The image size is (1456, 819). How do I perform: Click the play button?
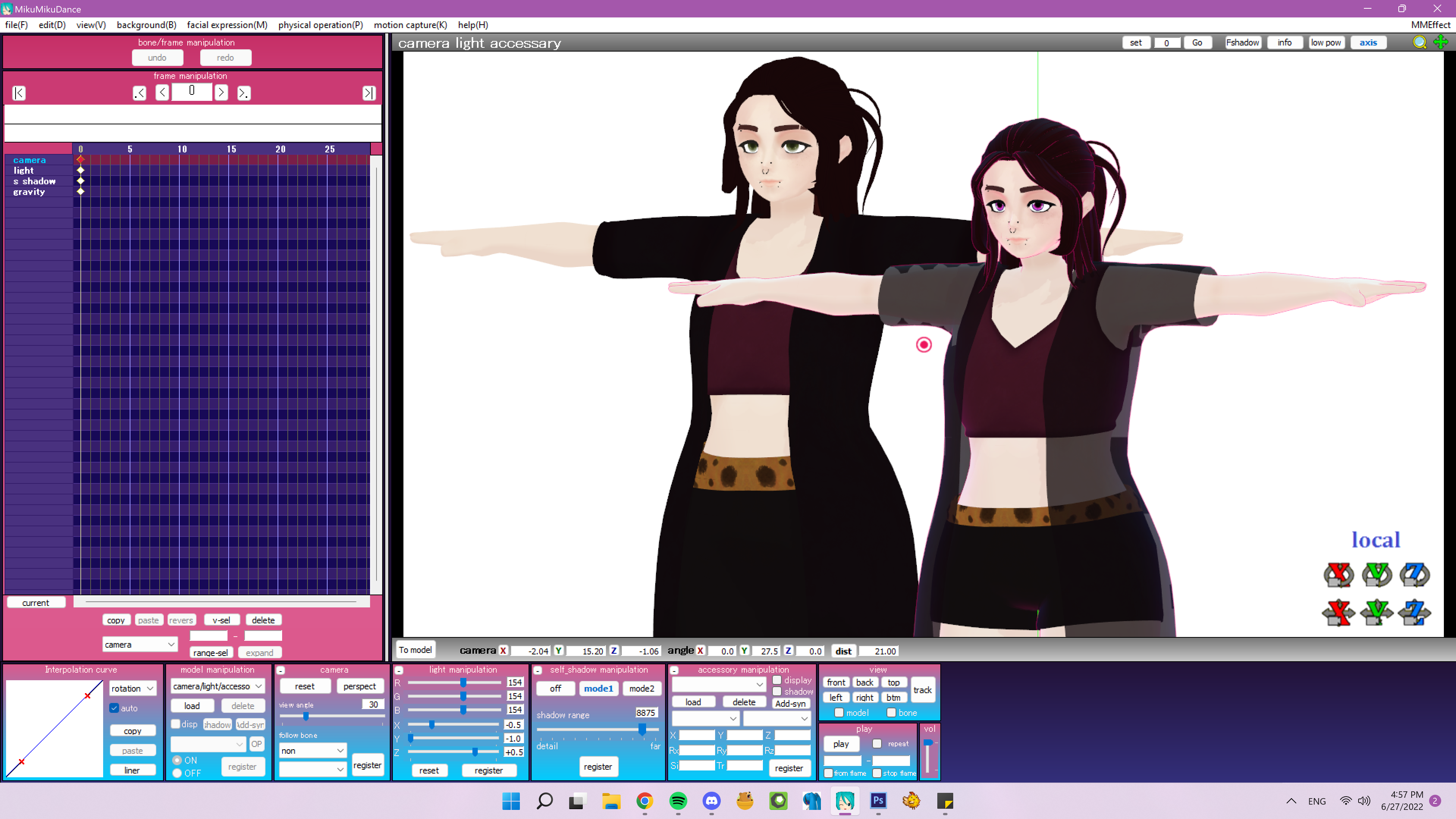click(x=841, y=744)
